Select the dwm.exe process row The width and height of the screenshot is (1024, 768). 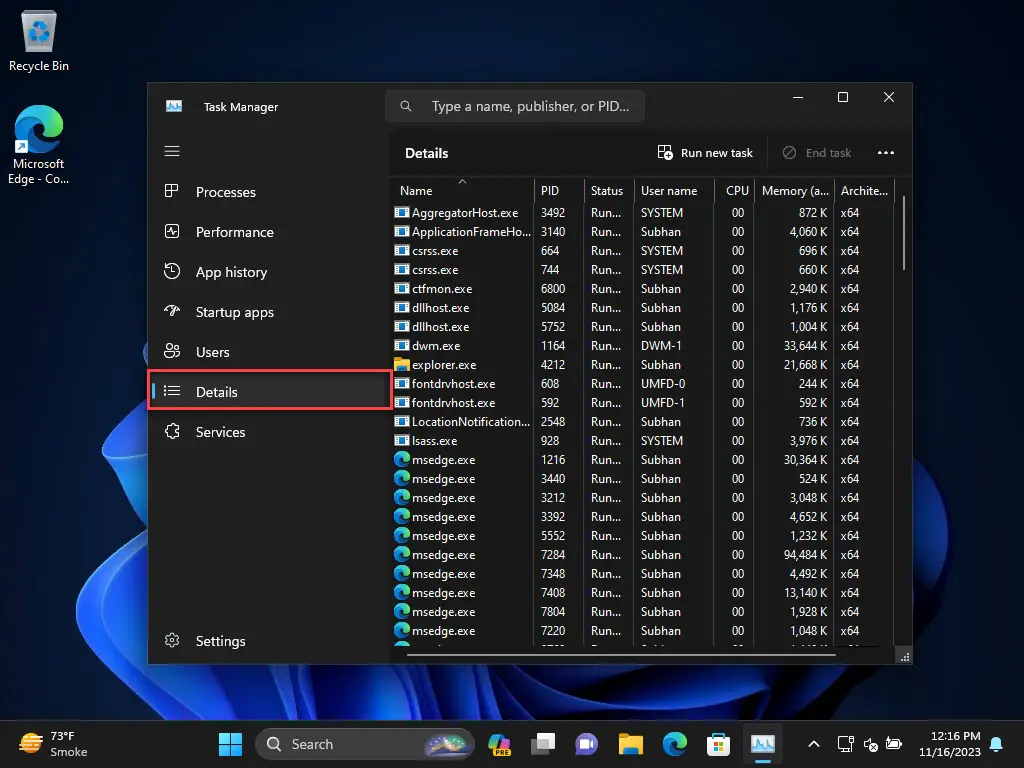pos(643,345)
